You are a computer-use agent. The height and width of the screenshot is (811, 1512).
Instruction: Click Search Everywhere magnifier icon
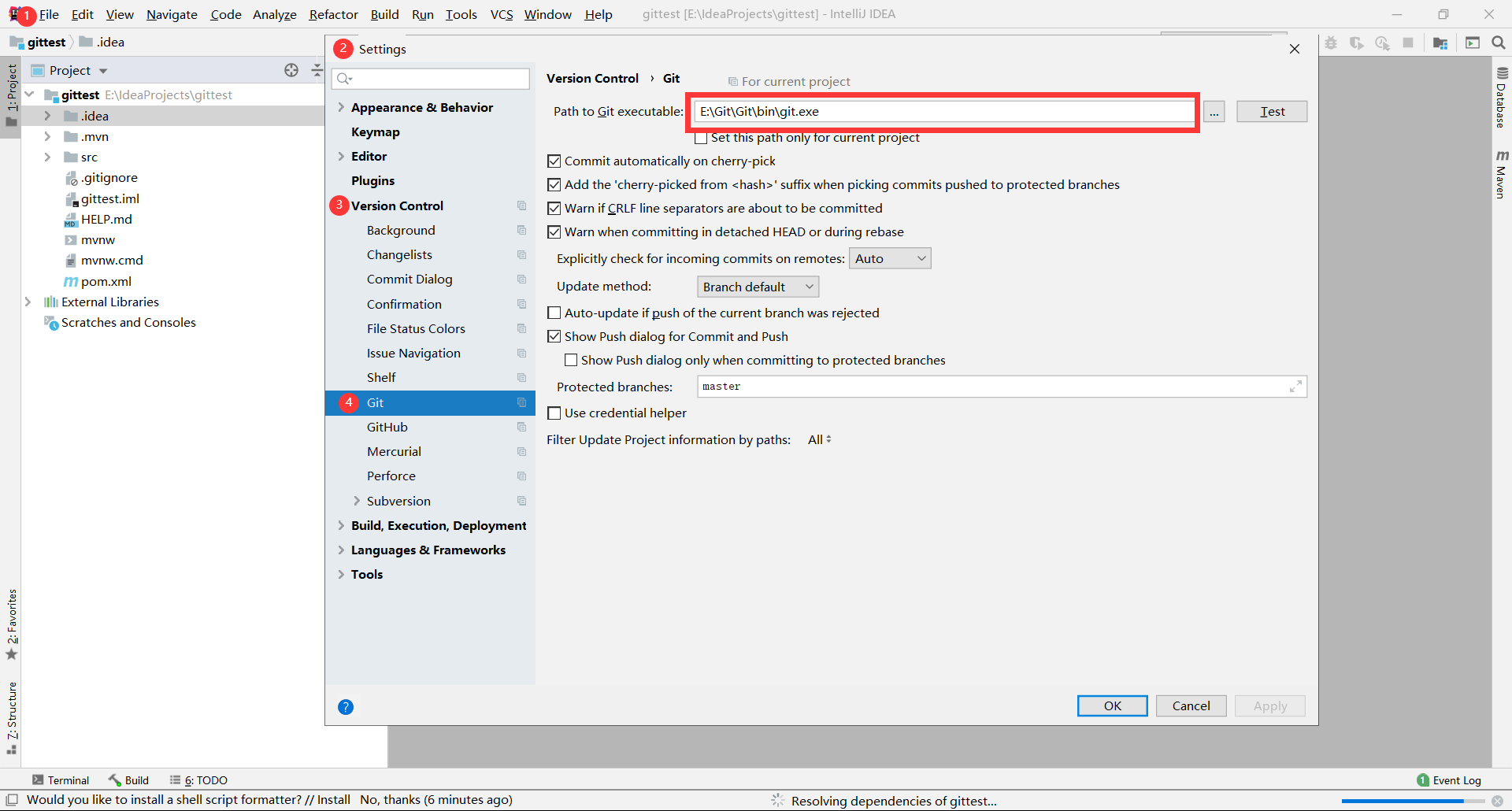(1499, 43)
